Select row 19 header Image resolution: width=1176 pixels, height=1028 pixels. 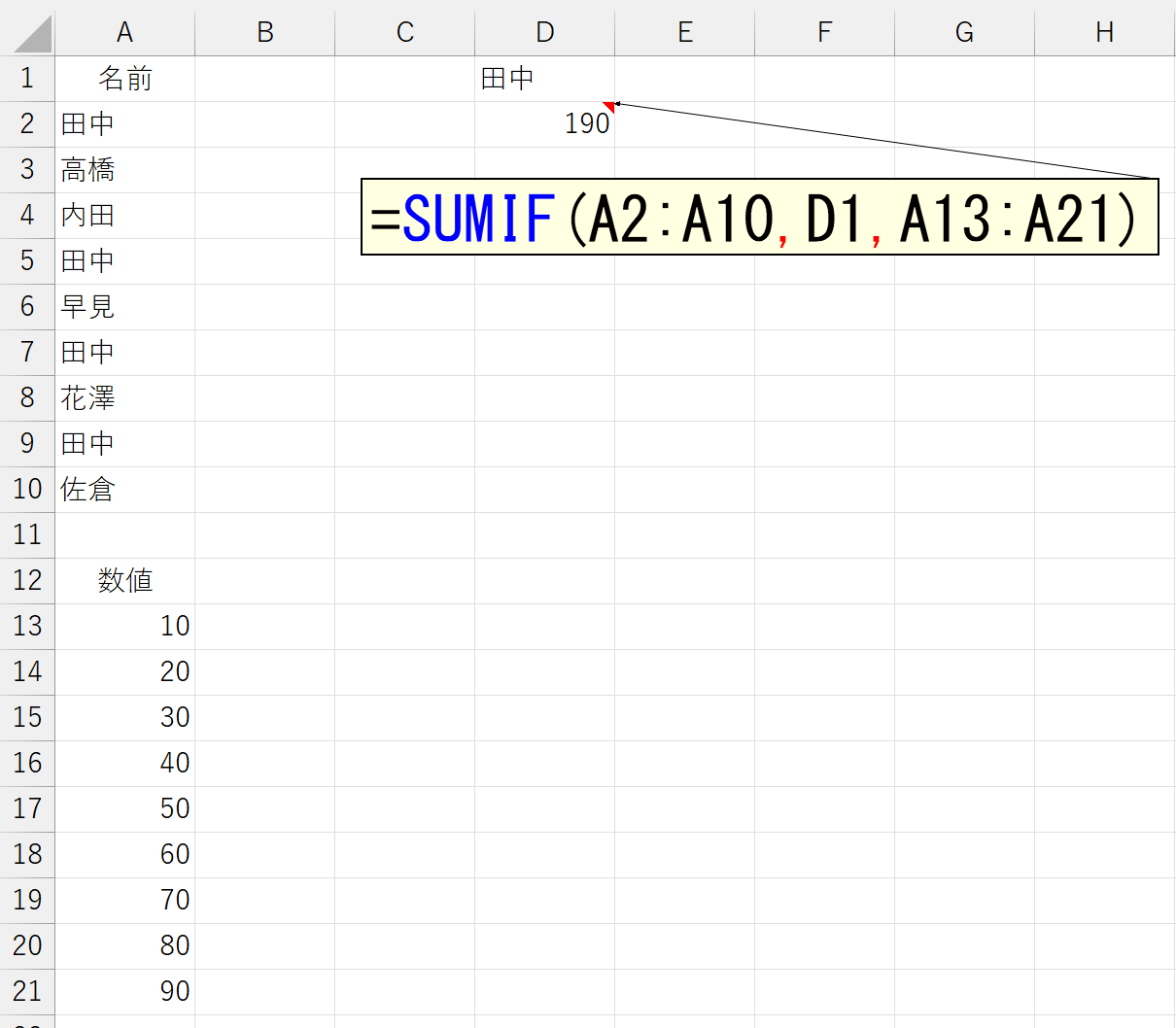coord(27,901)
